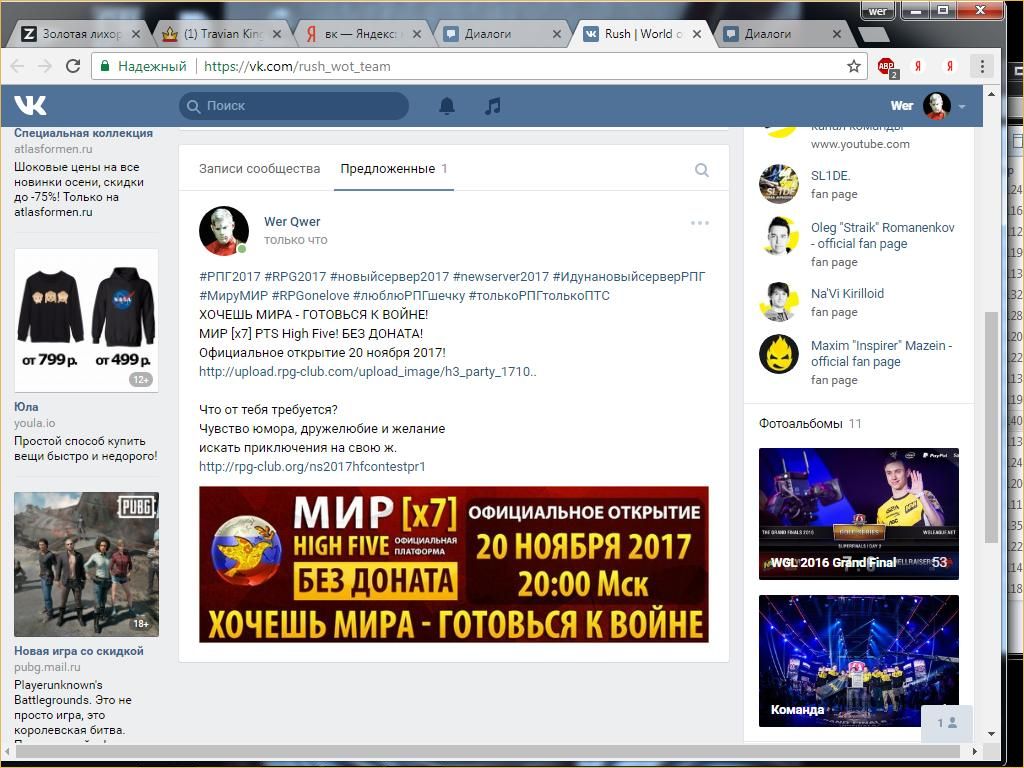Open the Adblock Plus extension icon

pyautogui.click(x=886, y=67)
